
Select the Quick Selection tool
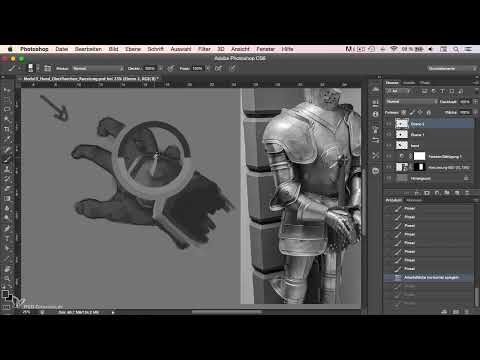[6, 119]
